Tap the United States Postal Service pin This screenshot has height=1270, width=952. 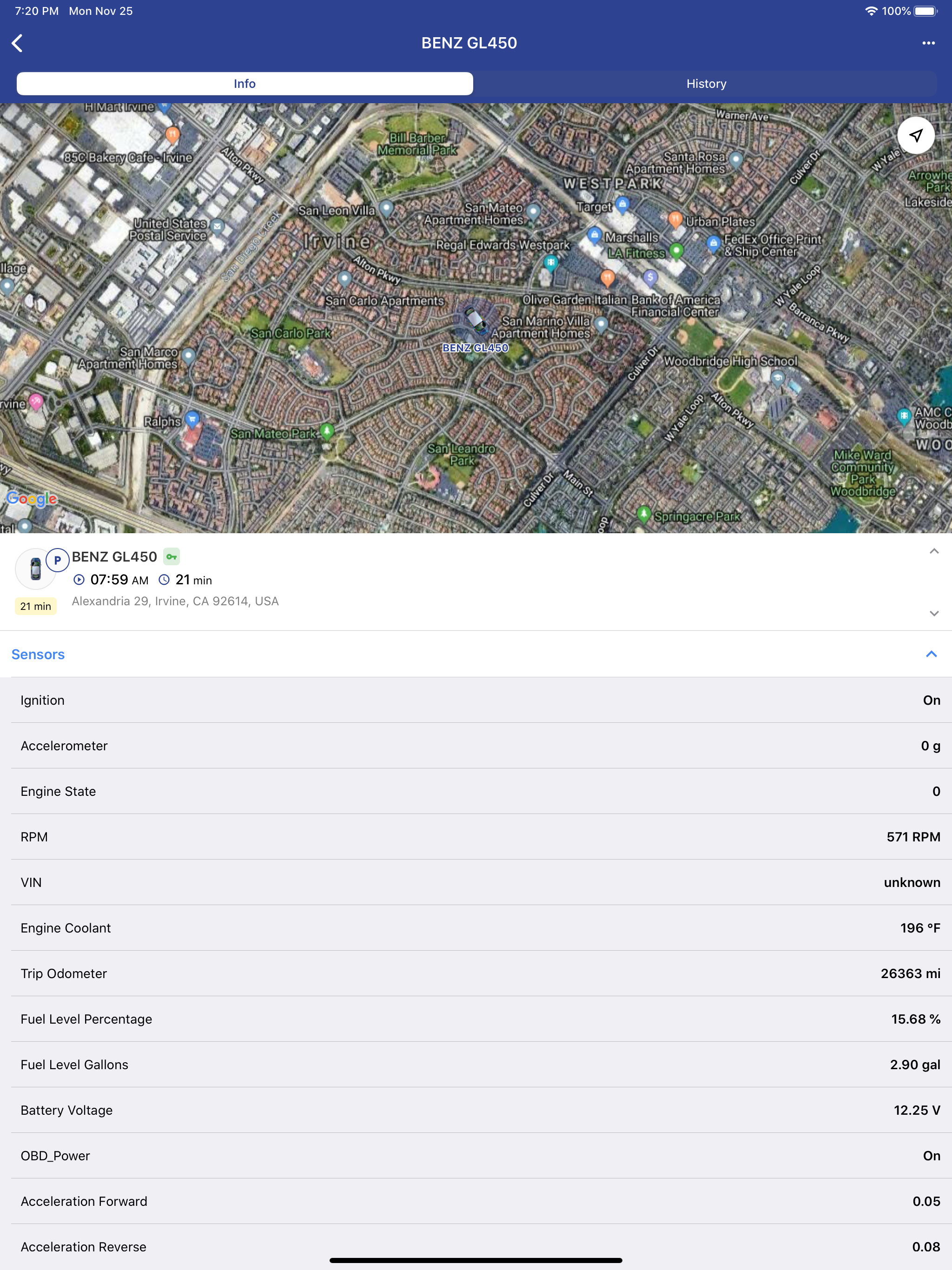coord(217,226)
